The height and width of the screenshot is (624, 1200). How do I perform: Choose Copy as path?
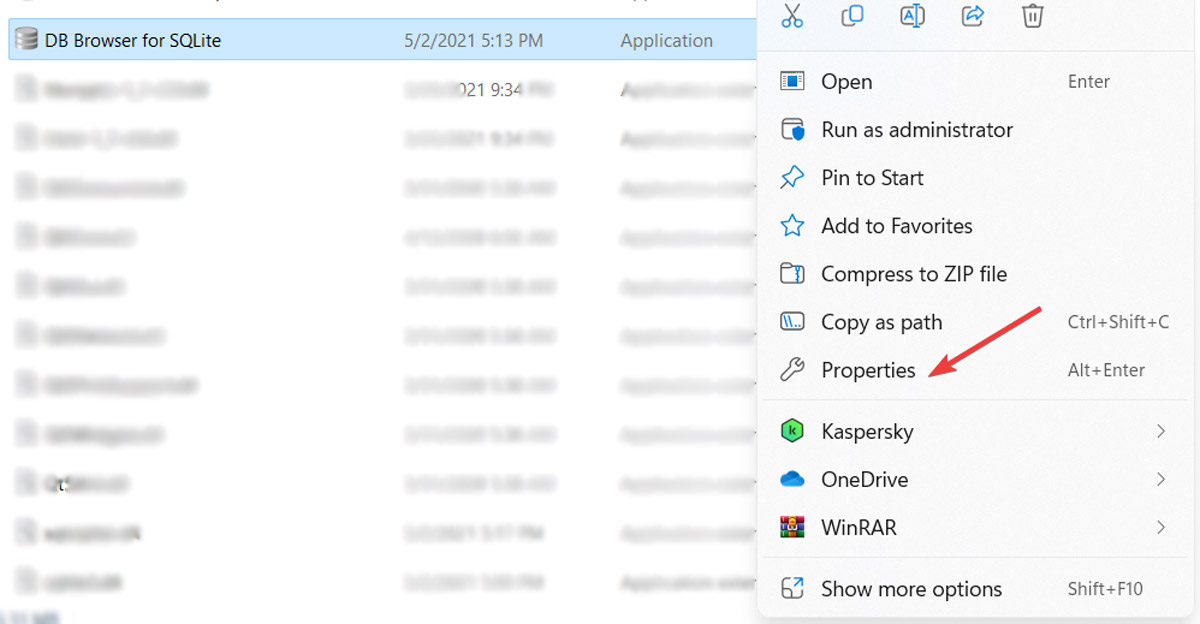click(x=881, y=322)
